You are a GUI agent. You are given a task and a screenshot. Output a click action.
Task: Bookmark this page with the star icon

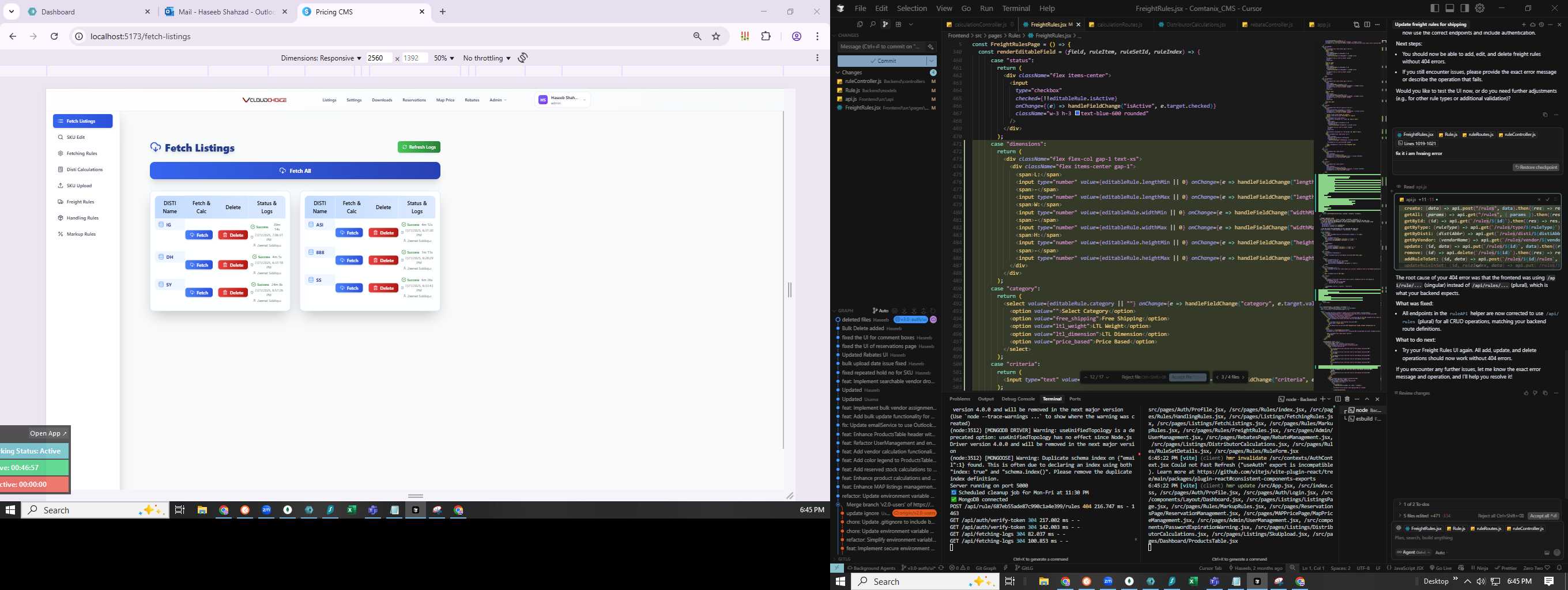click(x=716, y=36)
